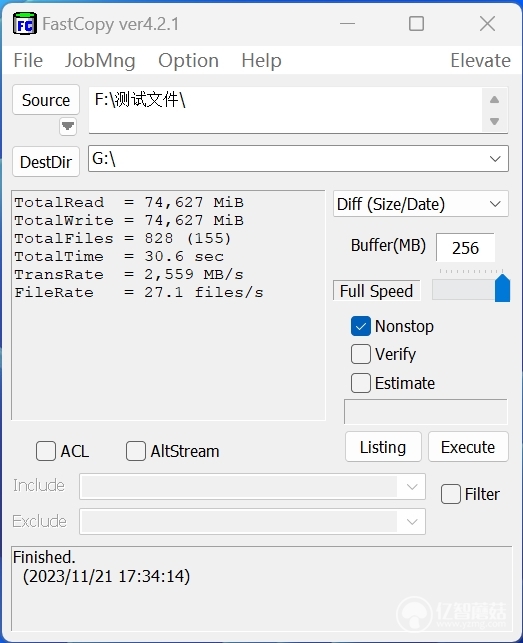
Task: Click the Source field scroll-down arrow
Action: click(x=495, y=121)
